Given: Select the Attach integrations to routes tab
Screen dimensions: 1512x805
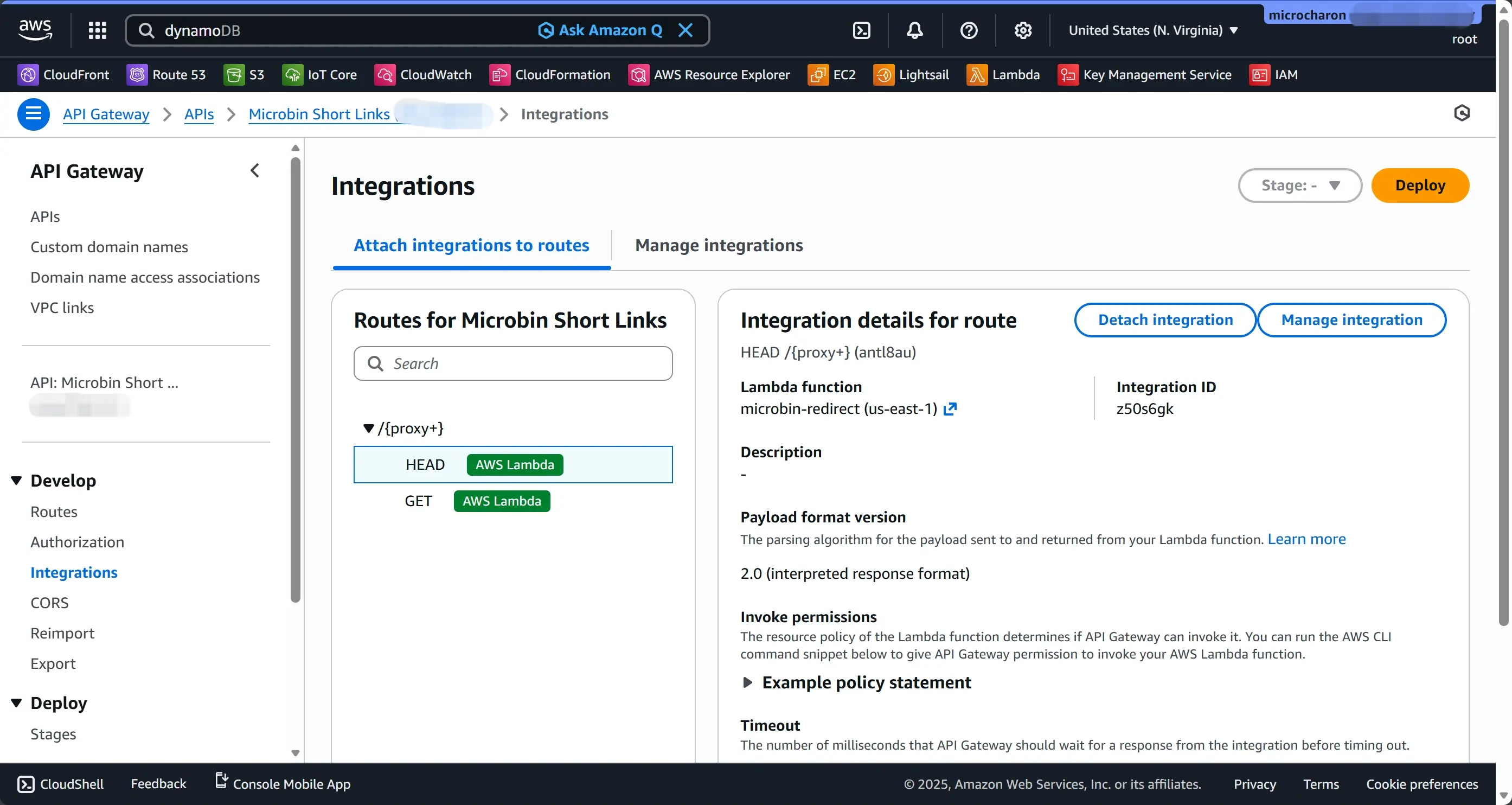Looking at the screenshot, I should tap(471, 245).
